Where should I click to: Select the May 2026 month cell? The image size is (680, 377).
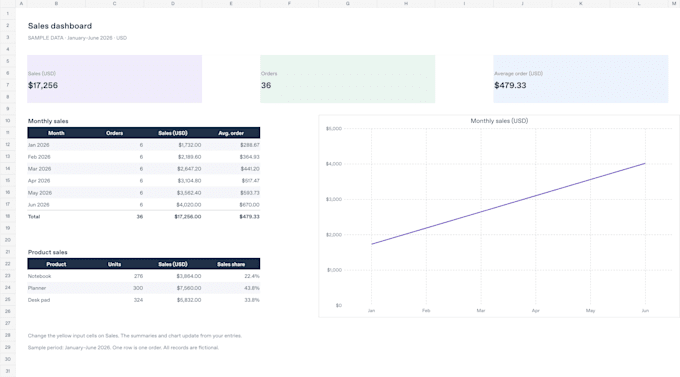click(56, 193)
